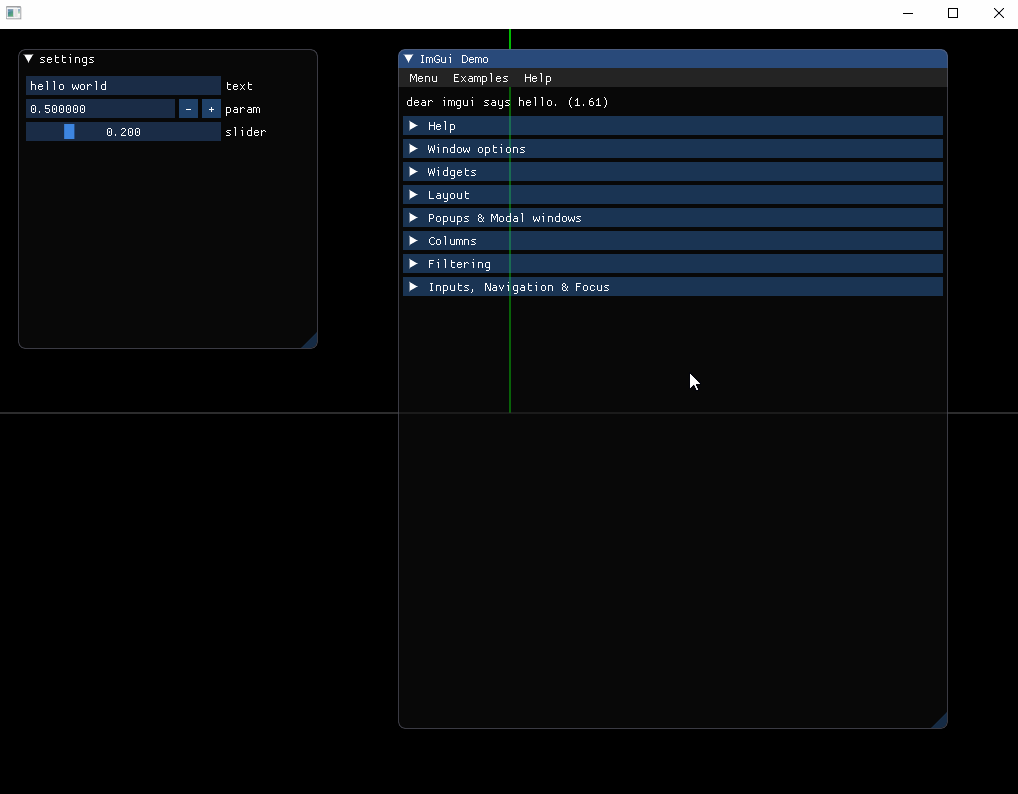Viewport: 1018px width, 794px height.
Task: Click the 'param' label
Action: (243, 109)
